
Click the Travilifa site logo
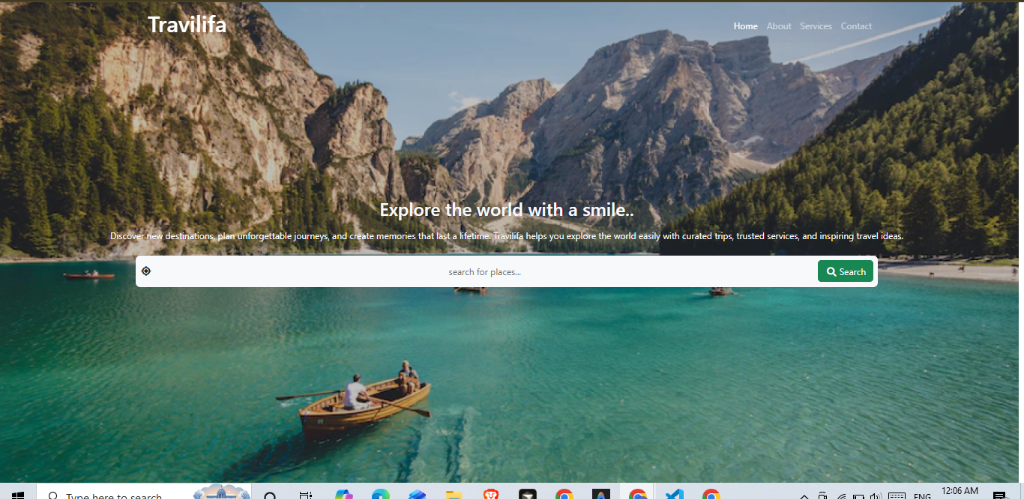coord(187,25)
